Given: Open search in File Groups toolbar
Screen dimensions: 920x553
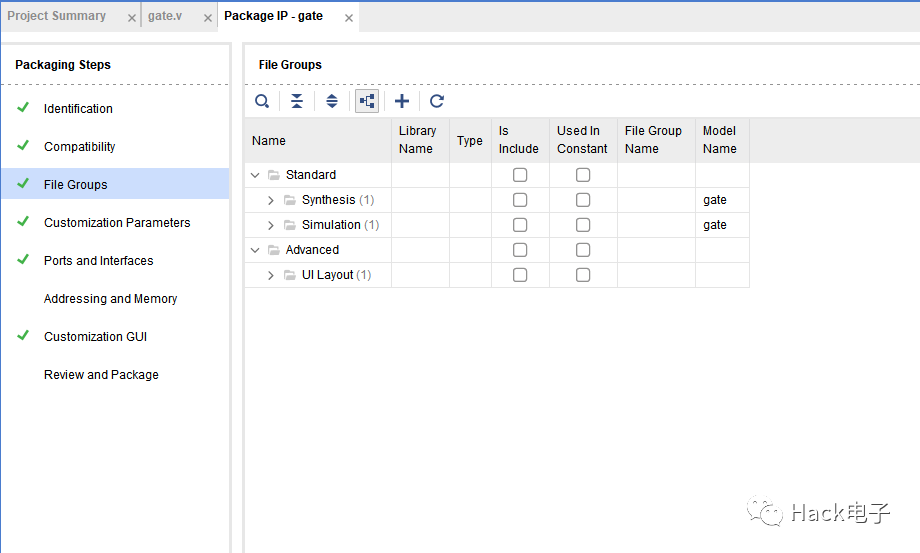Looking at the screenshot, I should click(x=262, y=101).
